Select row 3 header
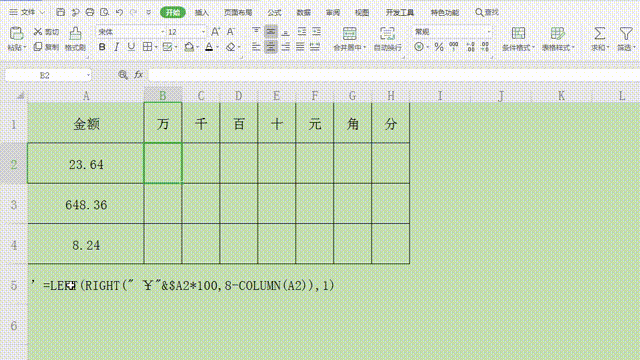The width and height of the screenshot is (640, 360). tap(14, 204)
